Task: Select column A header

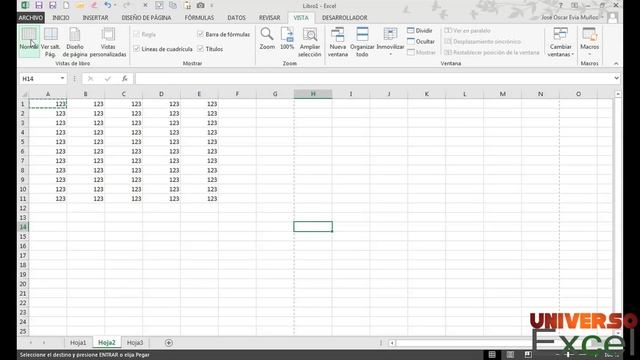Action: [x=48, y=94]
